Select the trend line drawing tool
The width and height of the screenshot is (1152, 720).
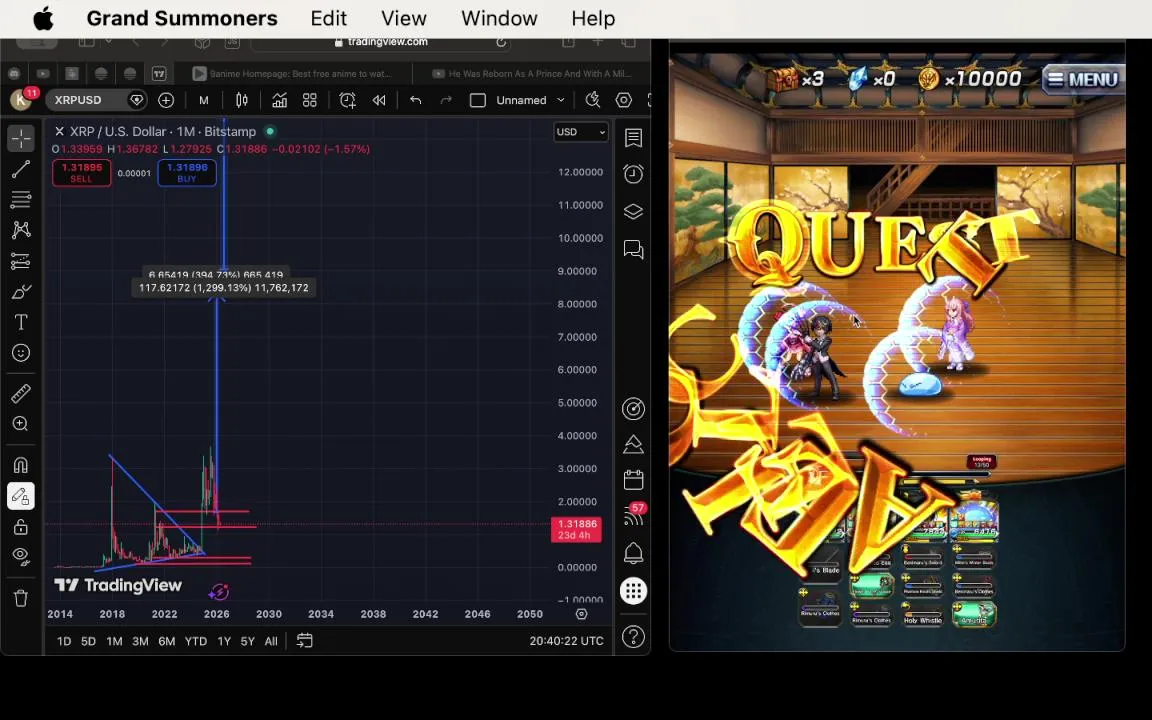21,169
